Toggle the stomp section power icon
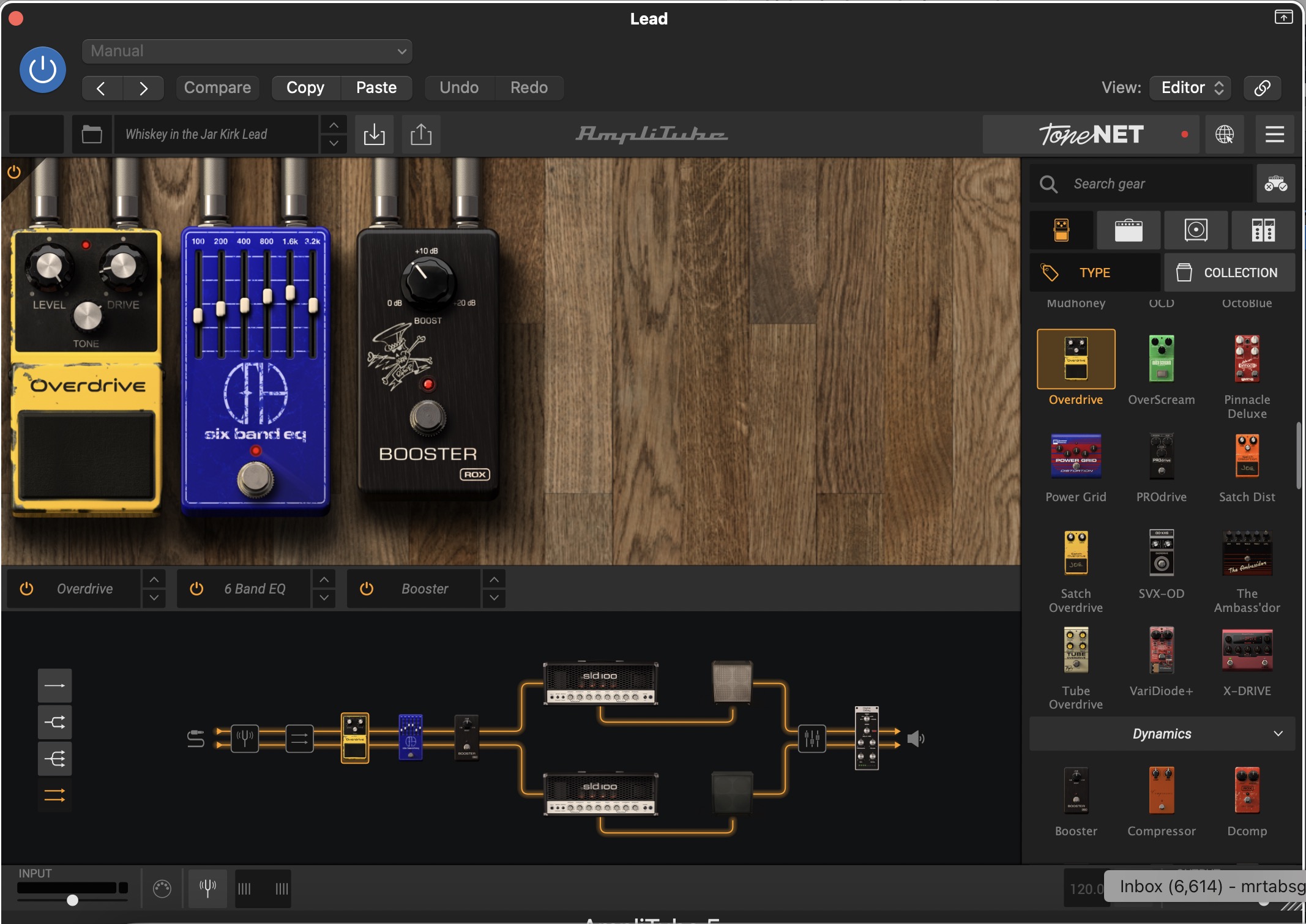 14,172
